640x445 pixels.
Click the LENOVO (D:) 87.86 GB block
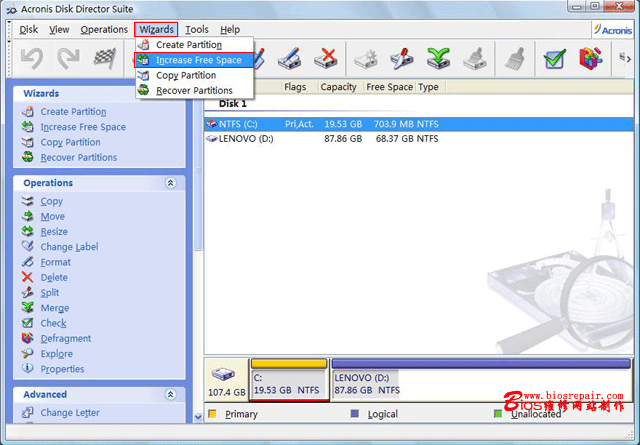[481, 380]
